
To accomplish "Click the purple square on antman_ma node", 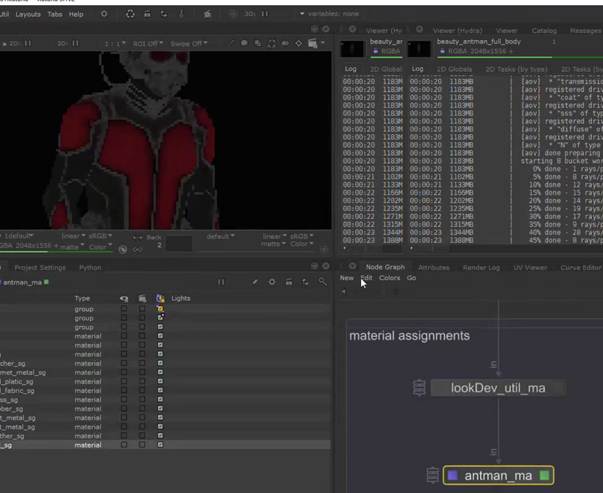I will pos(452,476).
